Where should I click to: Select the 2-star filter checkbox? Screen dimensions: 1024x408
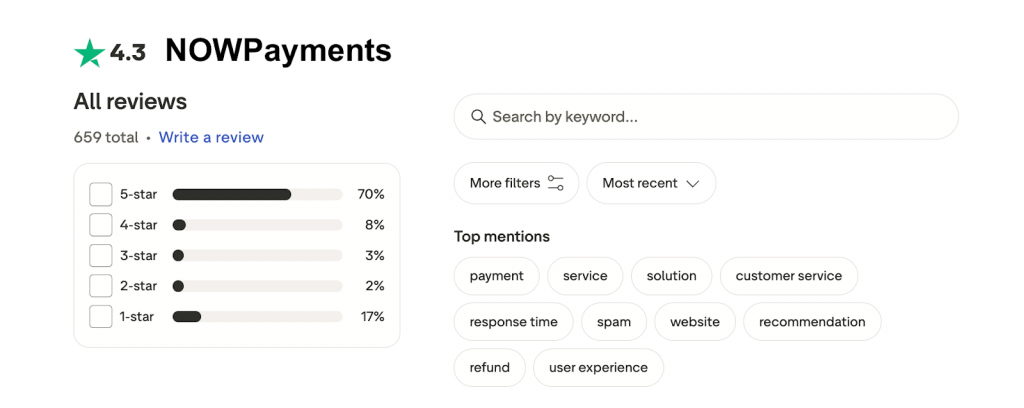tap(100, 286)
